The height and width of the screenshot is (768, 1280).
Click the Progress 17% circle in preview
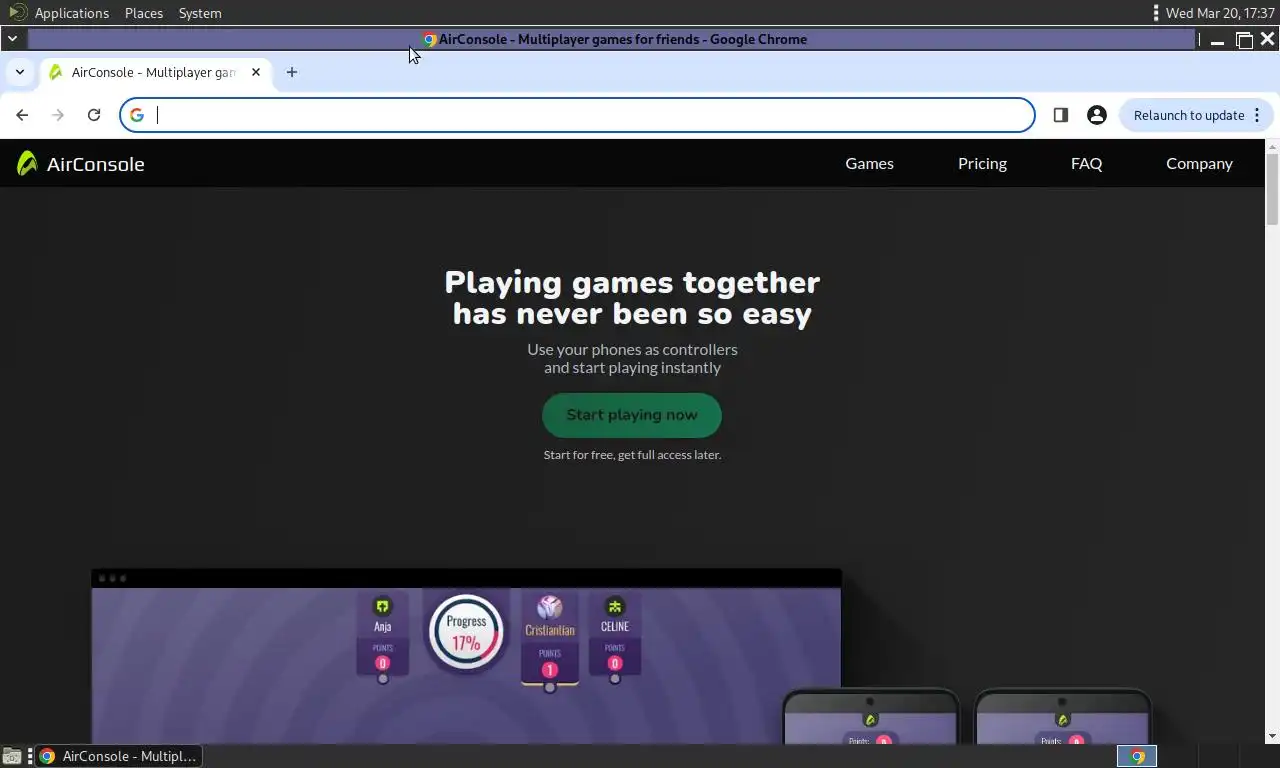[x=466, y=632]
